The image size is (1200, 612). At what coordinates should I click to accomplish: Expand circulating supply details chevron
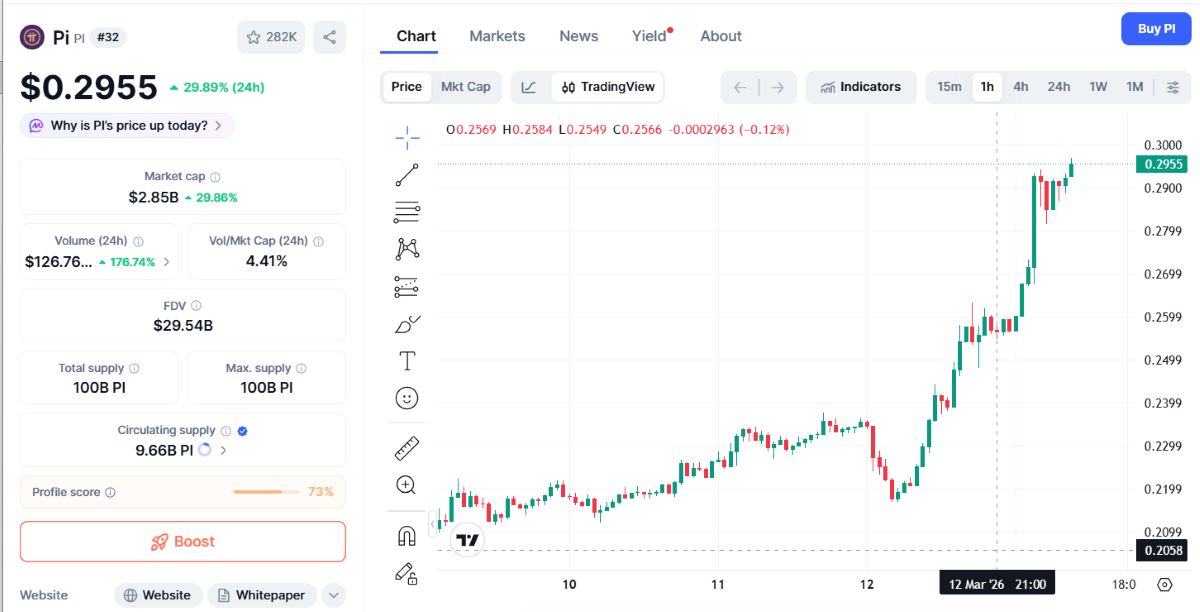223,450
